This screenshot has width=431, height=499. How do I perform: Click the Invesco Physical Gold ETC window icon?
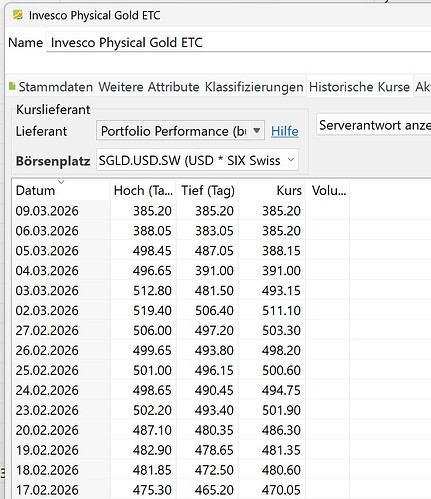tap(18, 15)
